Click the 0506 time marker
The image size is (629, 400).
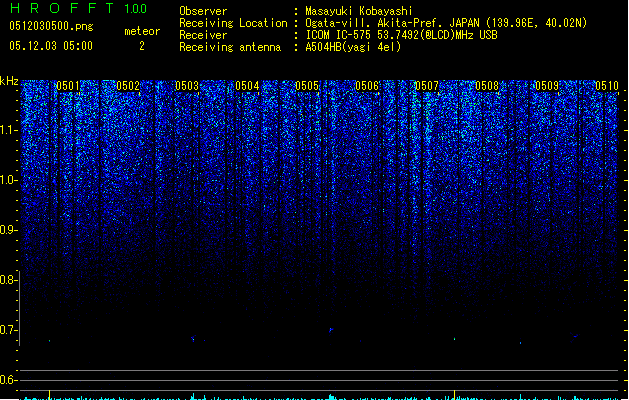(367, 86)
